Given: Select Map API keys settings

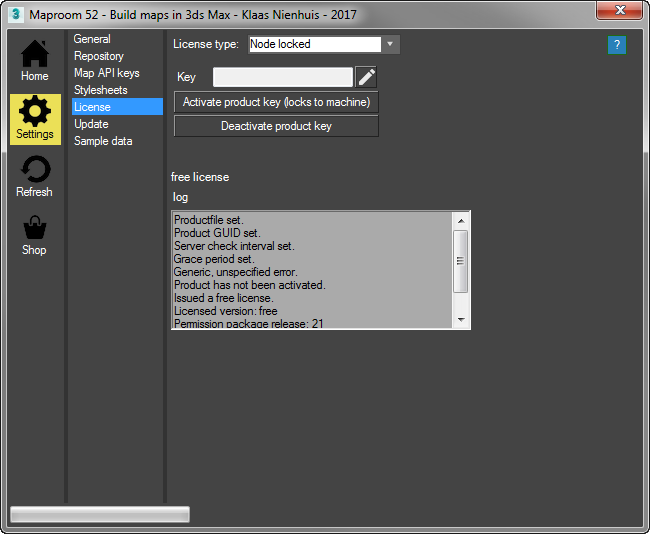Looking at the screenshot, I should point(107,73).
